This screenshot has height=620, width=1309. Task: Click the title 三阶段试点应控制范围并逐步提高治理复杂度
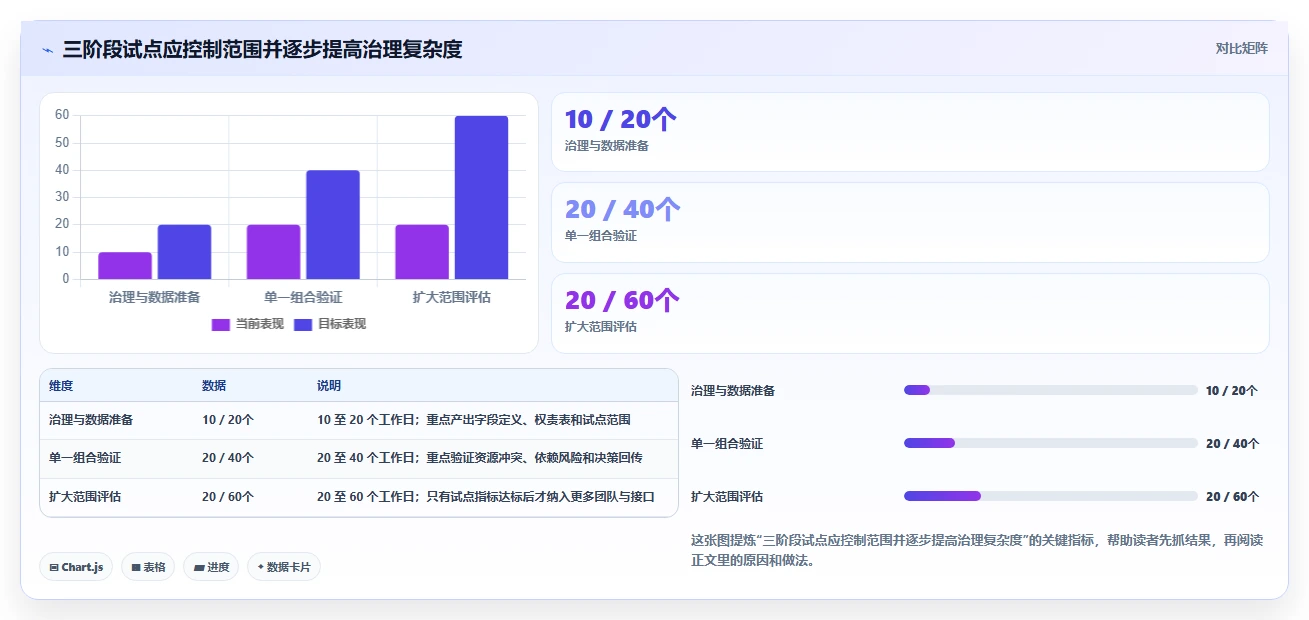262,49
